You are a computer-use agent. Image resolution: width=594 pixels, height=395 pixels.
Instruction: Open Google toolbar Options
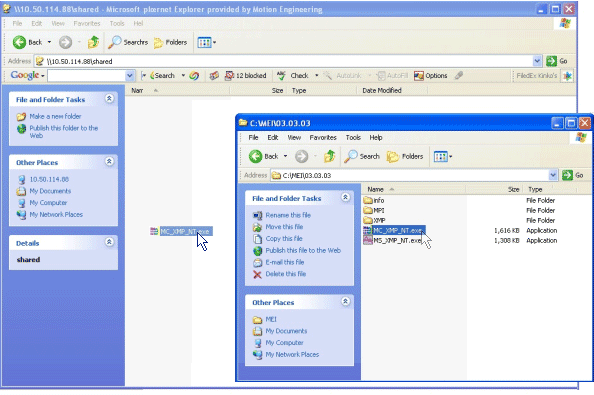tap(431, 76)
